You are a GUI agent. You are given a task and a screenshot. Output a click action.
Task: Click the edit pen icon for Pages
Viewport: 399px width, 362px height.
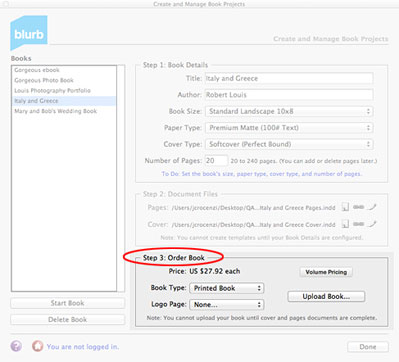[x=372, y=207]
